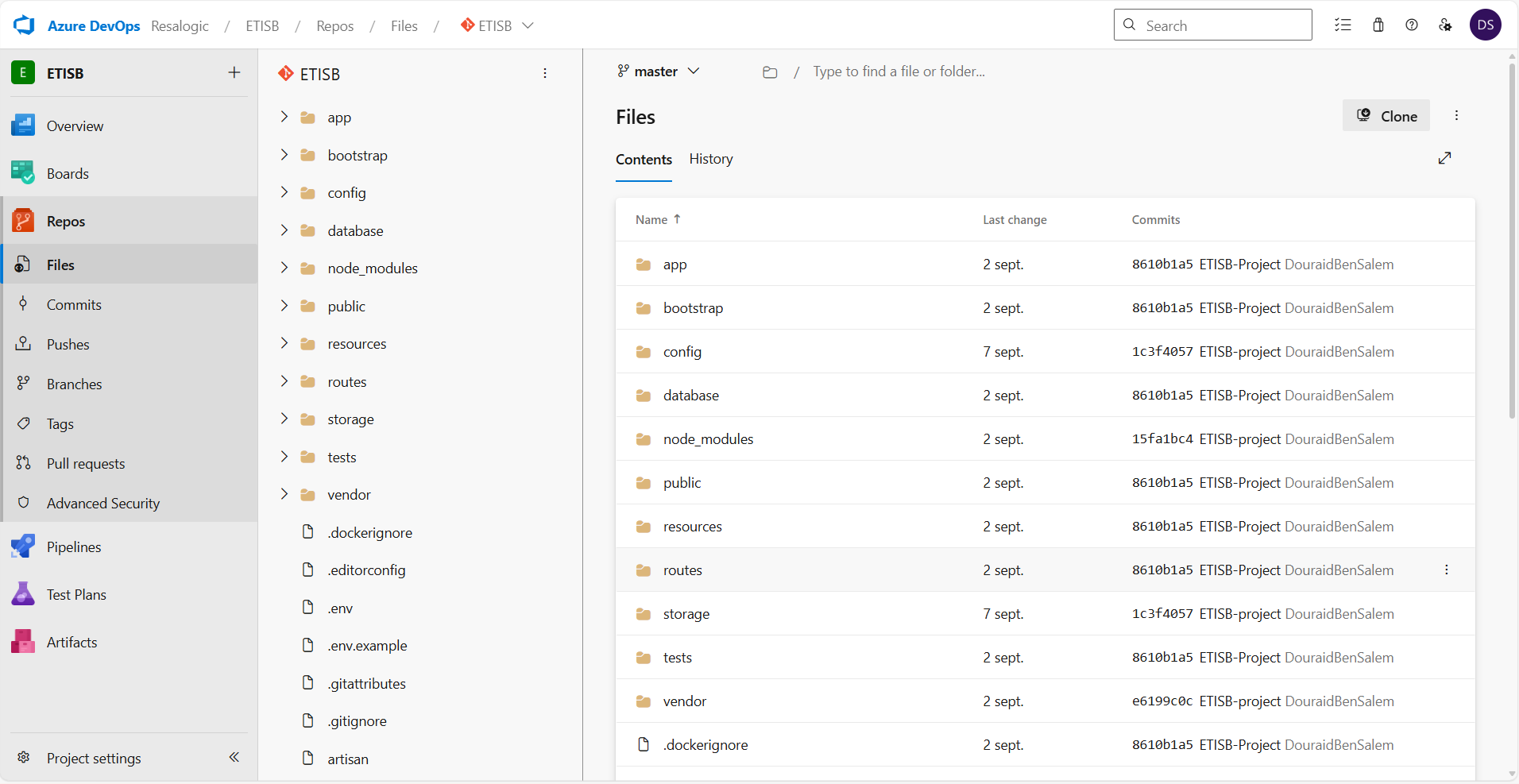Open the User settings icon
This screenshot has height=784, width=1519.
1445,25
